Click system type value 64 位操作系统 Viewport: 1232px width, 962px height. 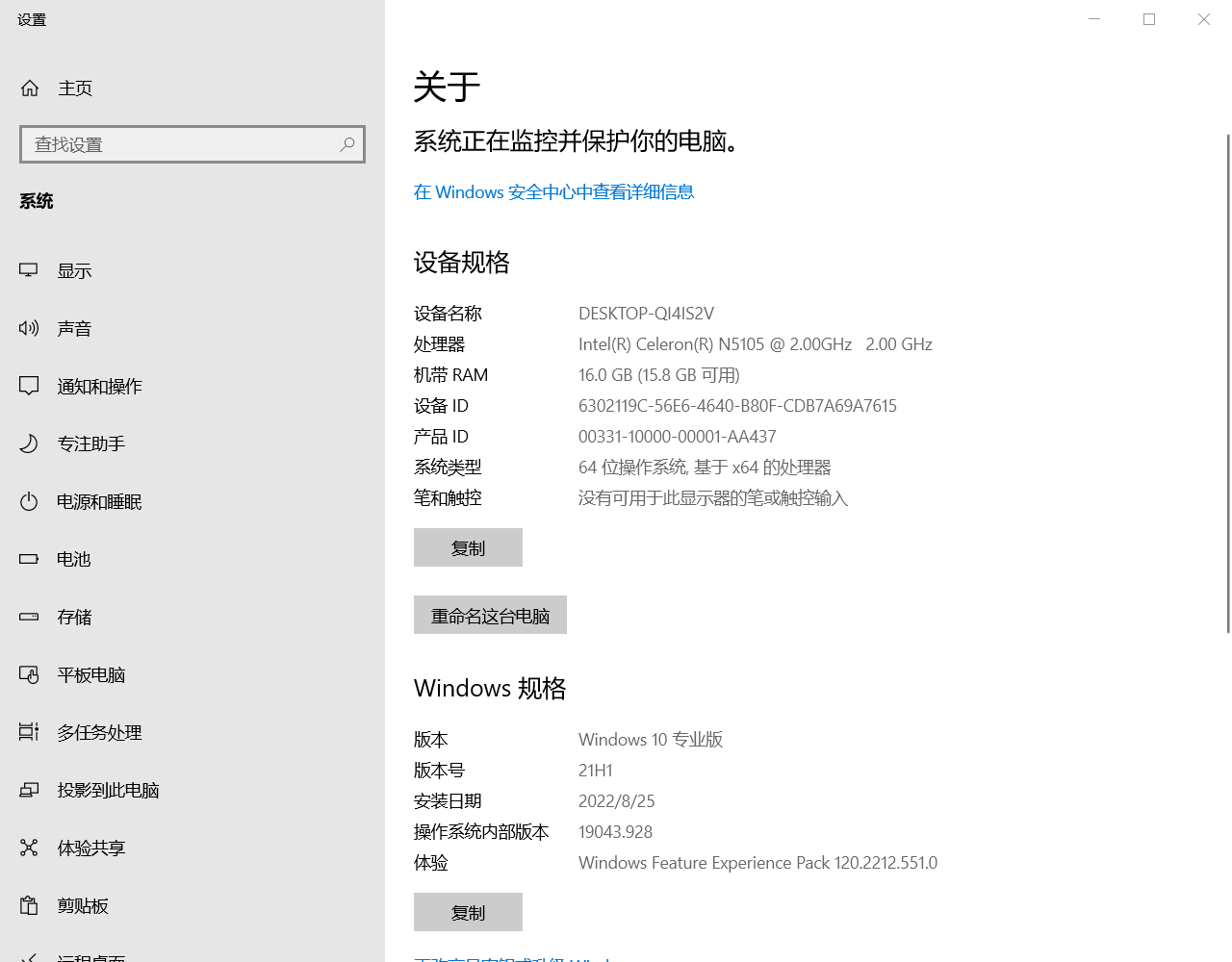(x=705, y=468)
